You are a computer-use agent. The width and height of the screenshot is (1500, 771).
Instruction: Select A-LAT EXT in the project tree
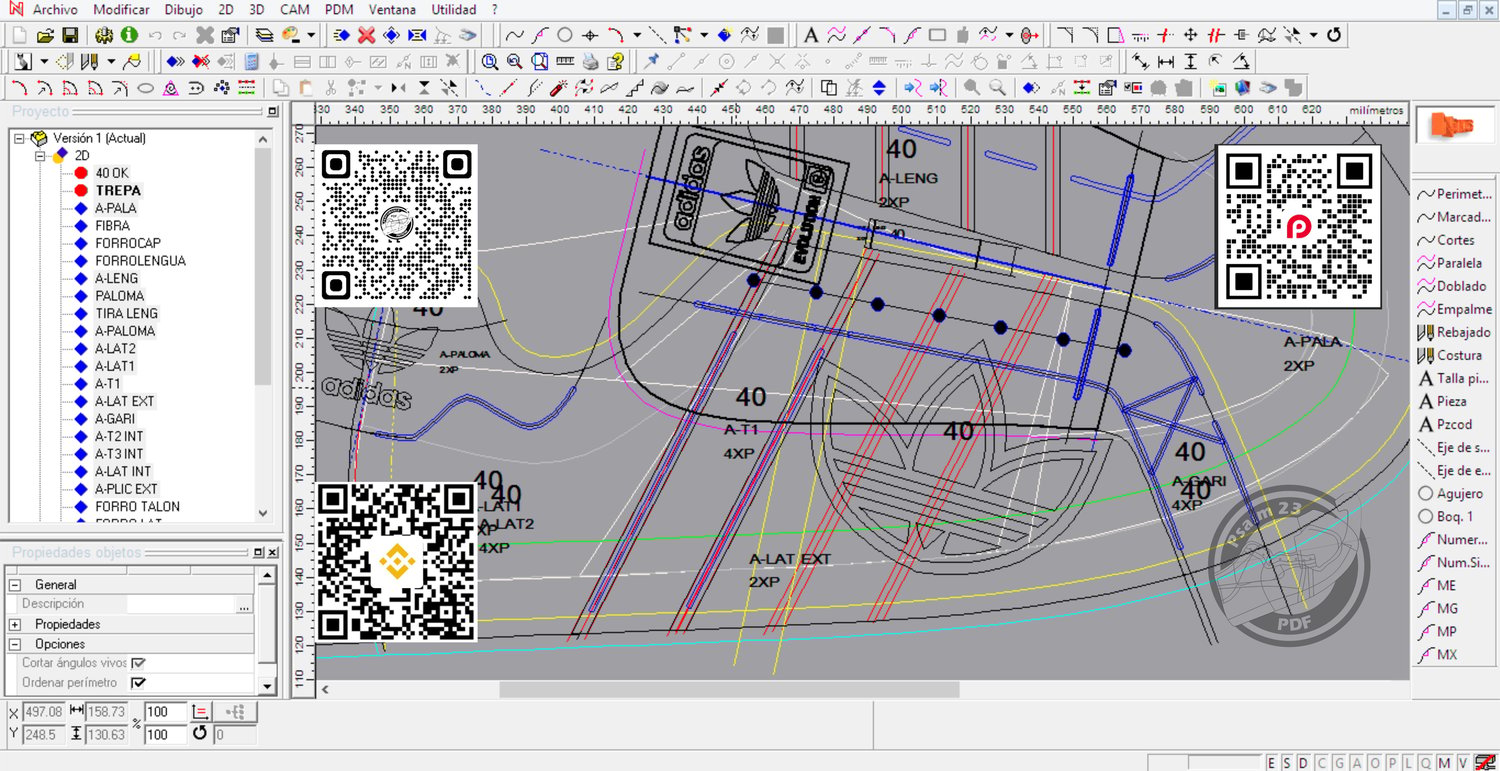[125, 401]
